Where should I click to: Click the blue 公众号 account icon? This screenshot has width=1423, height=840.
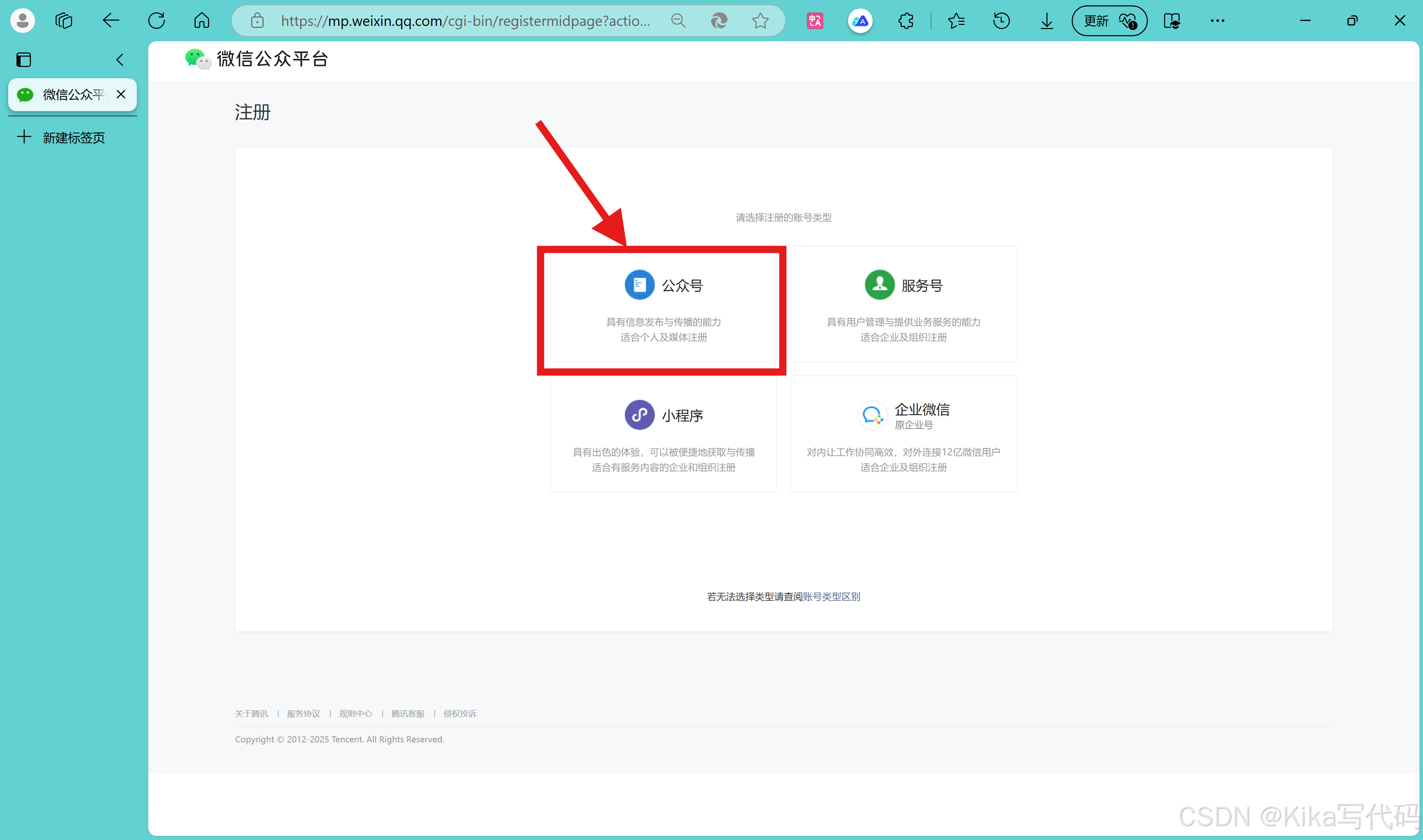tap(639, 285)
